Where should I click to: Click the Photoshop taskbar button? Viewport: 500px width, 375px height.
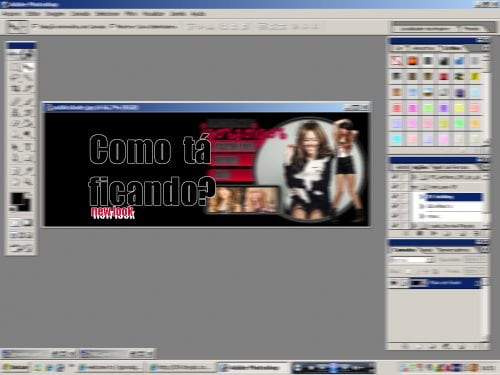[253, 367]
